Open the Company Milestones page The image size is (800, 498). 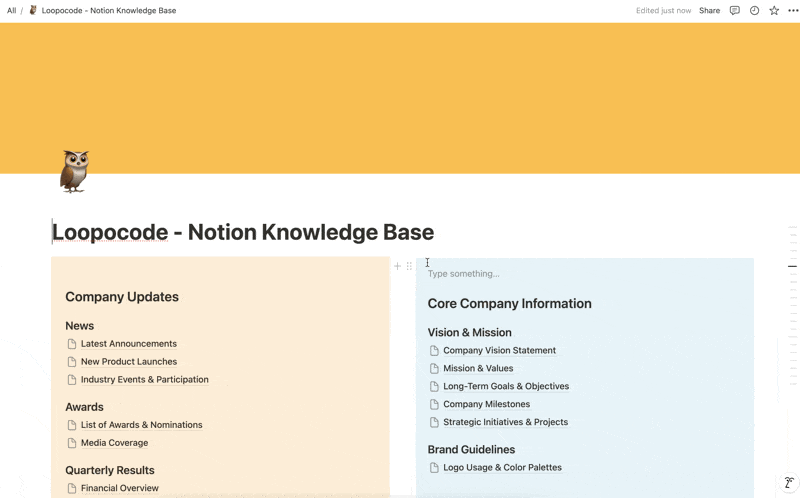(487, 404)
